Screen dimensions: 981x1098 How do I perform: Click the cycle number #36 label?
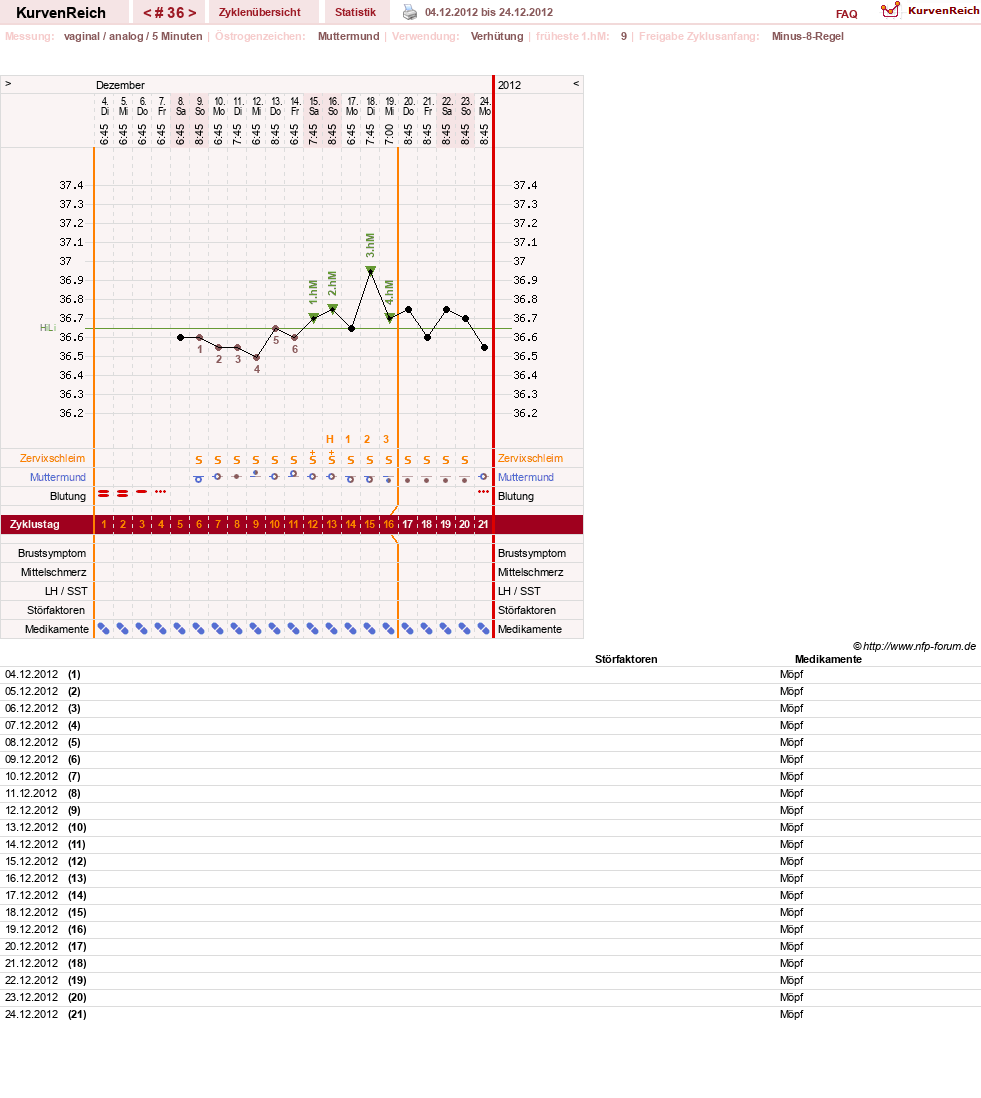[x=170, y=13]
